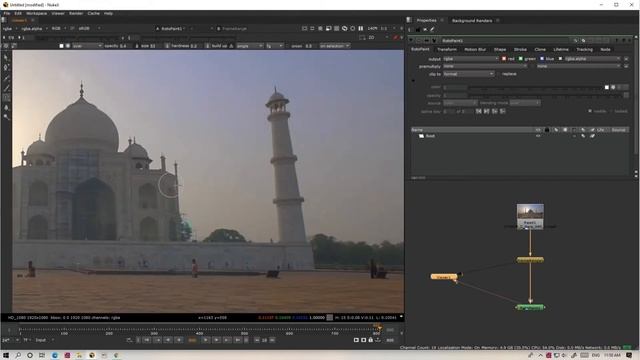The width and height of the screenshot is (640, 360).
Task: Select the green RotoPaint node in node graph
Action: coord(530,307)
